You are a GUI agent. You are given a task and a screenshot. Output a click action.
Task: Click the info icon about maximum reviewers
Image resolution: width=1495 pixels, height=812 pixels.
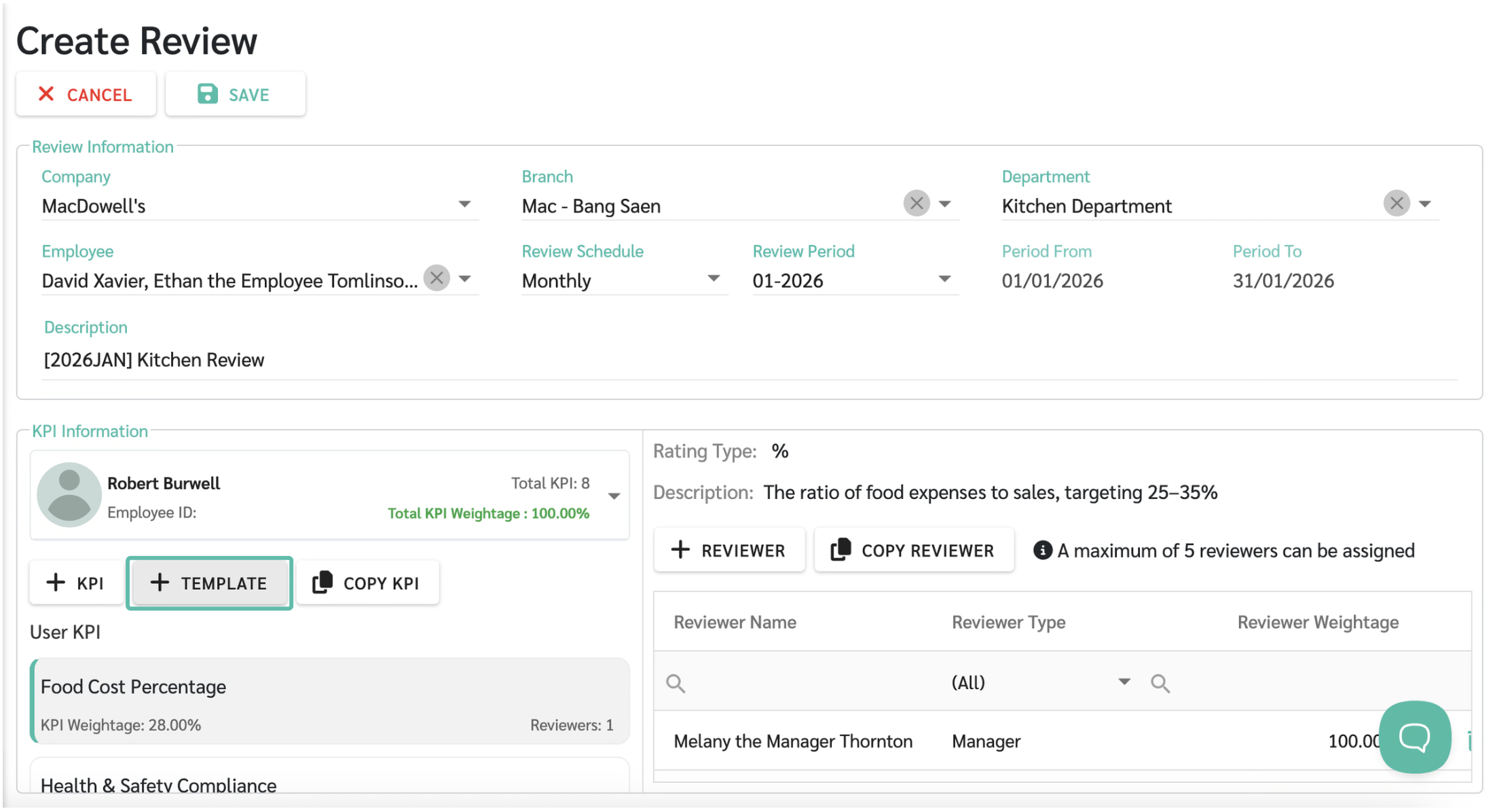coord(1042,551)
